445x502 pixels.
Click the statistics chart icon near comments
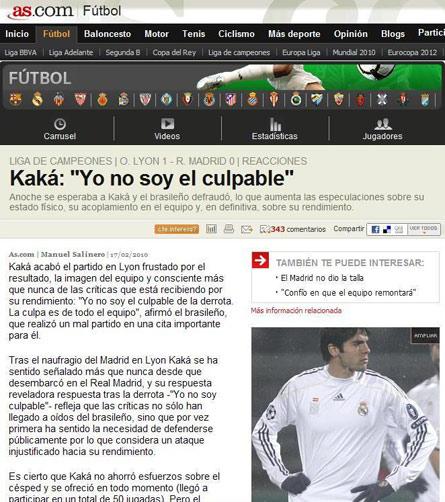211,229
